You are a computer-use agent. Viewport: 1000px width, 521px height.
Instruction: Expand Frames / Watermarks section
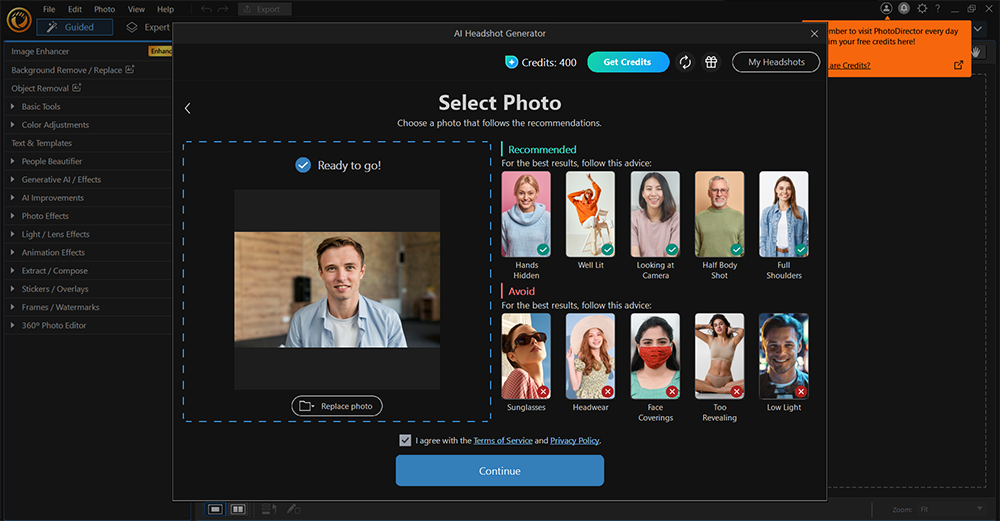(x=88, y=307)
